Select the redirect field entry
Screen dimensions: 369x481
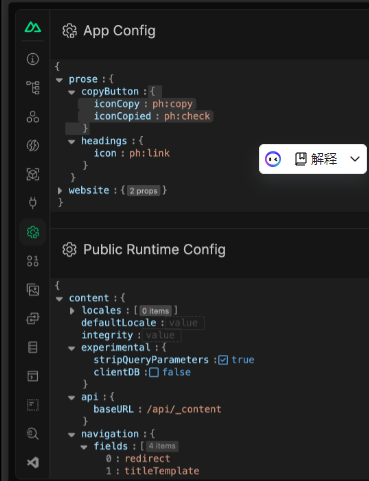(x=147, y=459)
